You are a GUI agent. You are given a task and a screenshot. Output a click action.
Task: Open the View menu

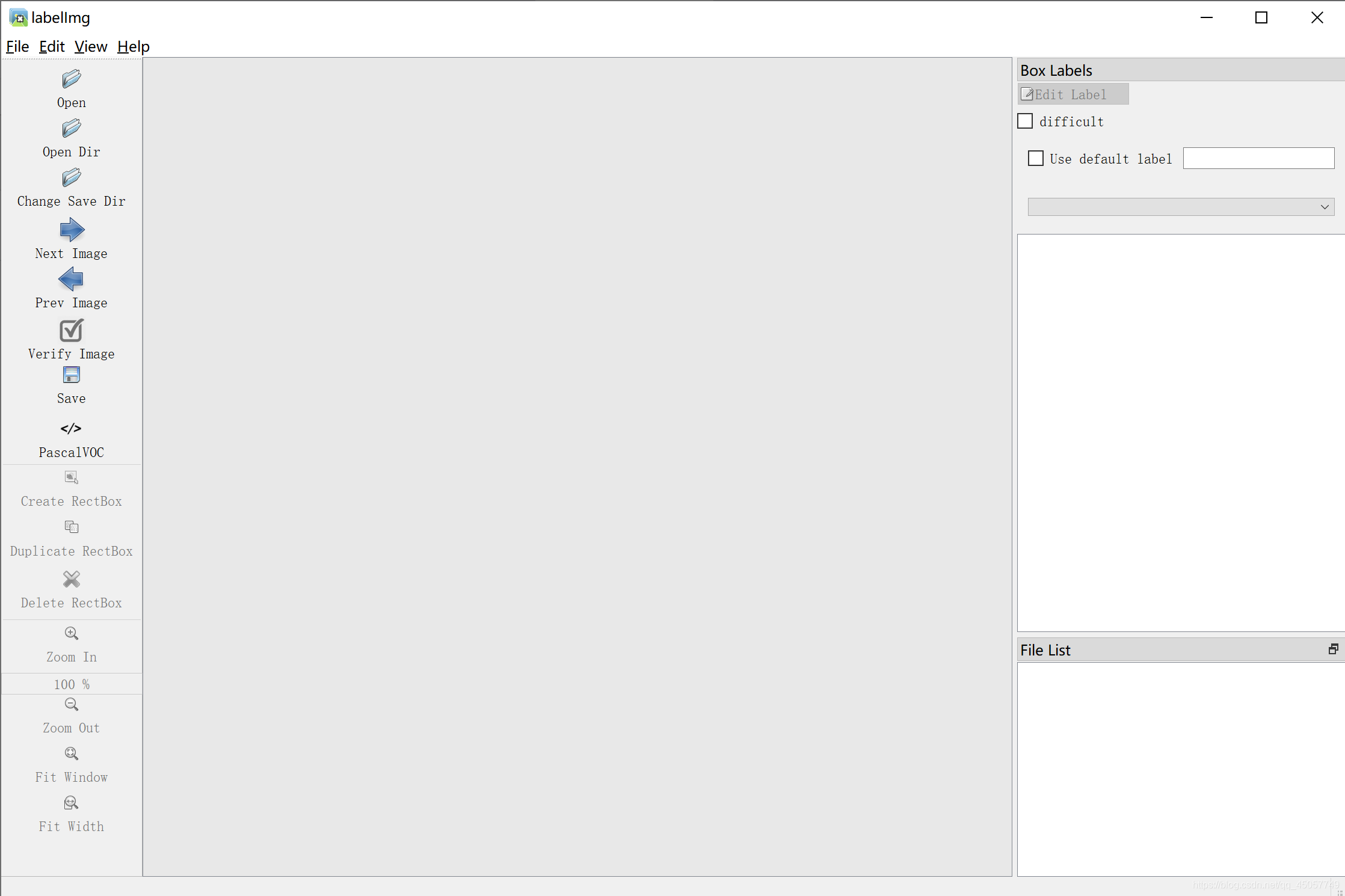(x=90, y=46)
